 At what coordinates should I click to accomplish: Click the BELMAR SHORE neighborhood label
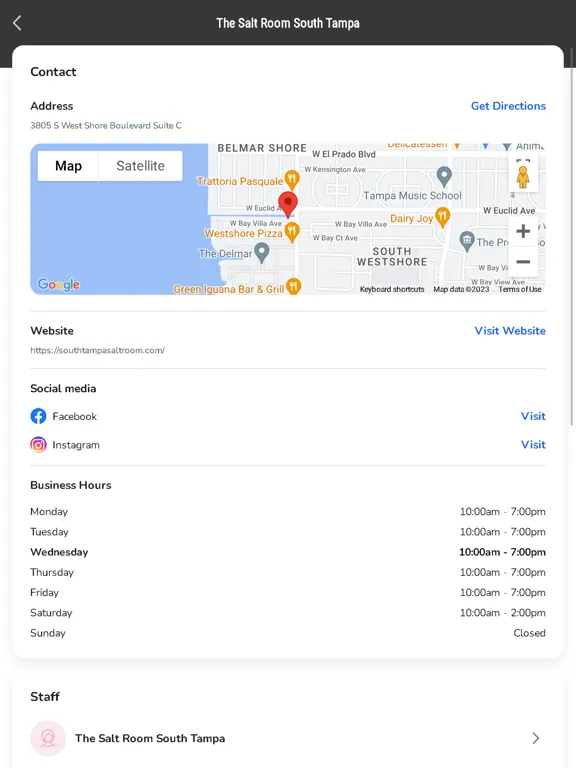[x=262, y=148]
